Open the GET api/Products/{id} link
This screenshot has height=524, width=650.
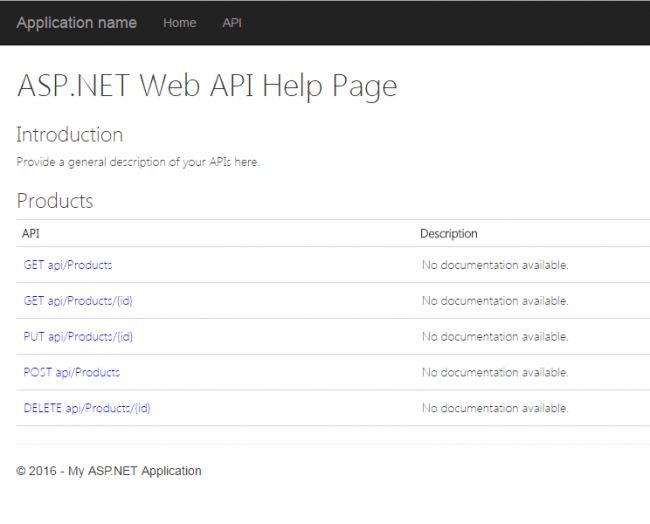click(x=78, y=301)
